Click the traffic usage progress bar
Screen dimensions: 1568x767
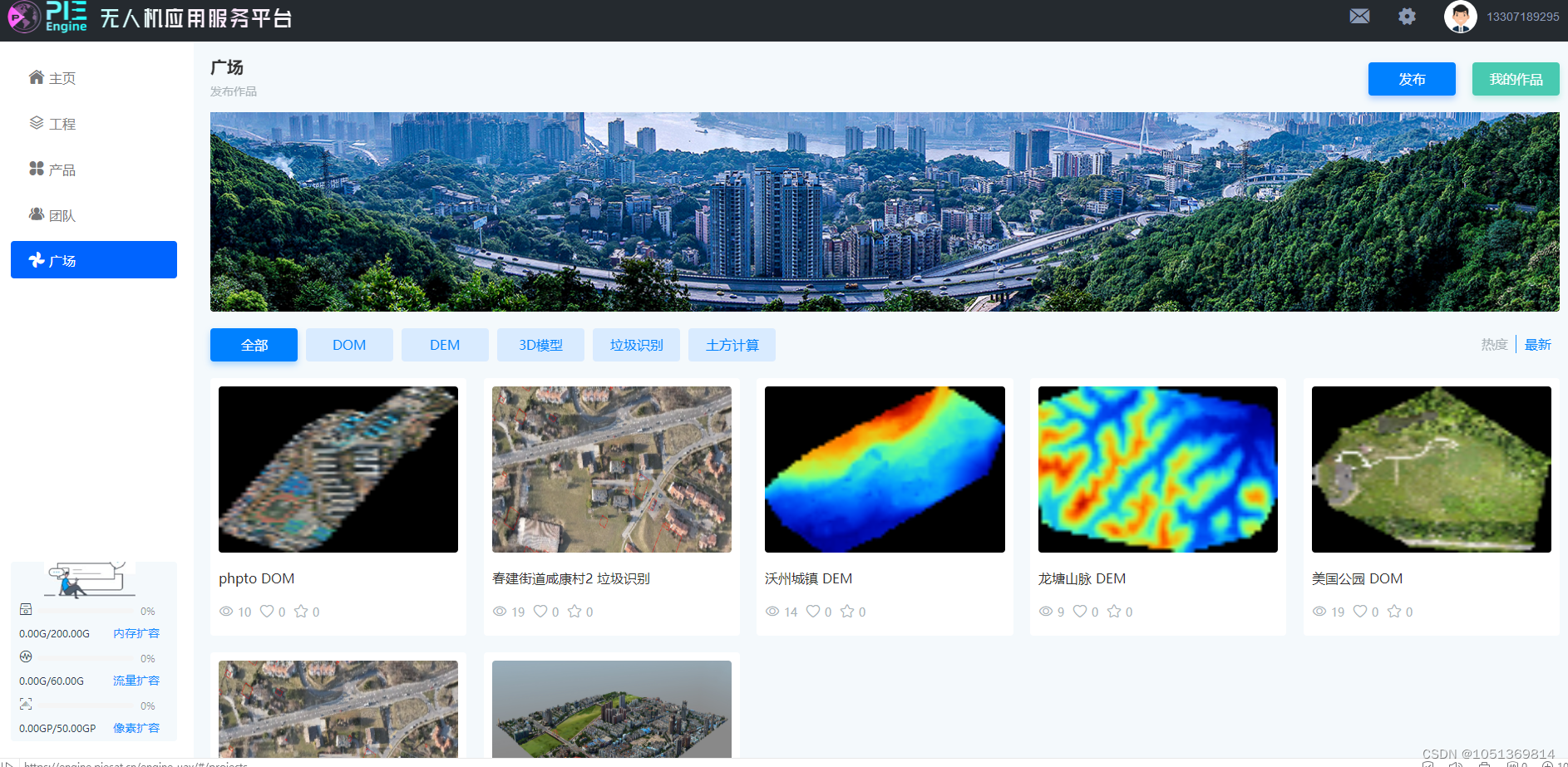tap(86, 658)
